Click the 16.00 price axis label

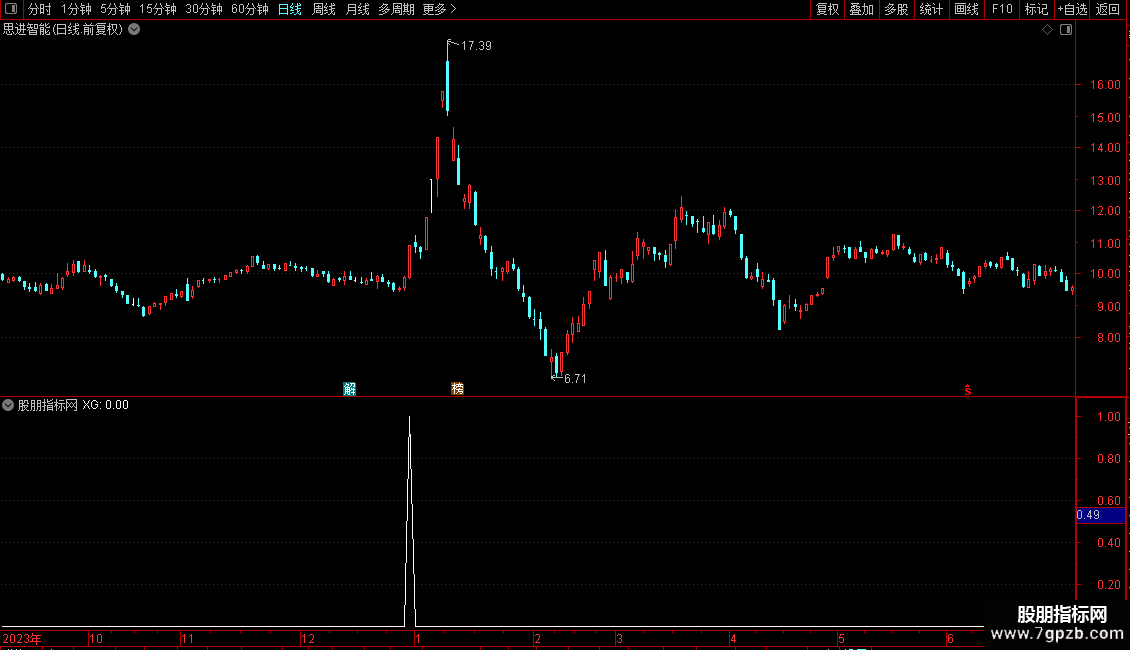pyautogui.click(x=1105, y=84)
